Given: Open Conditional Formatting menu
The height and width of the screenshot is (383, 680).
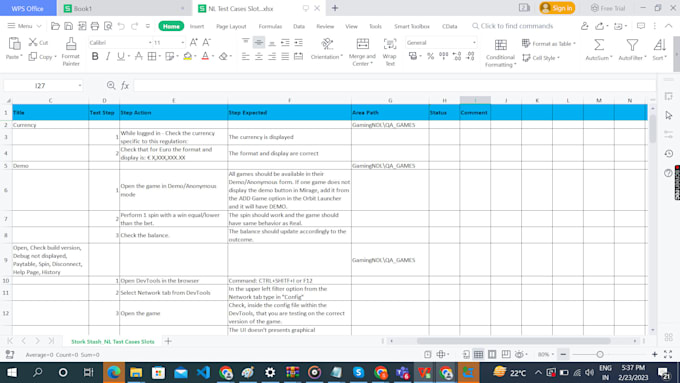Looking at the screenshot, I should click(x=500, y=53).
